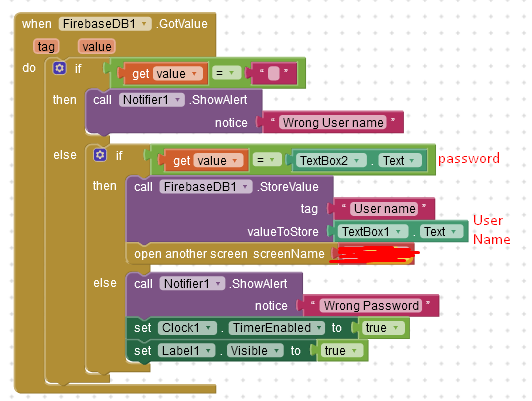Open the FirebaseDB1 dropdown in GotValue header
The height and width of the screenshot is (401, 532).
tap(105, 24)
